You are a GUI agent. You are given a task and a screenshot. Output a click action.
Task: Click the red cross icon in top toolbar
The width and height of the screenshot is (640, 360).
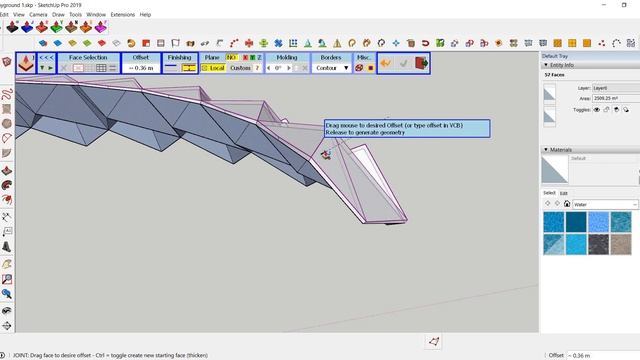(249, 43)
